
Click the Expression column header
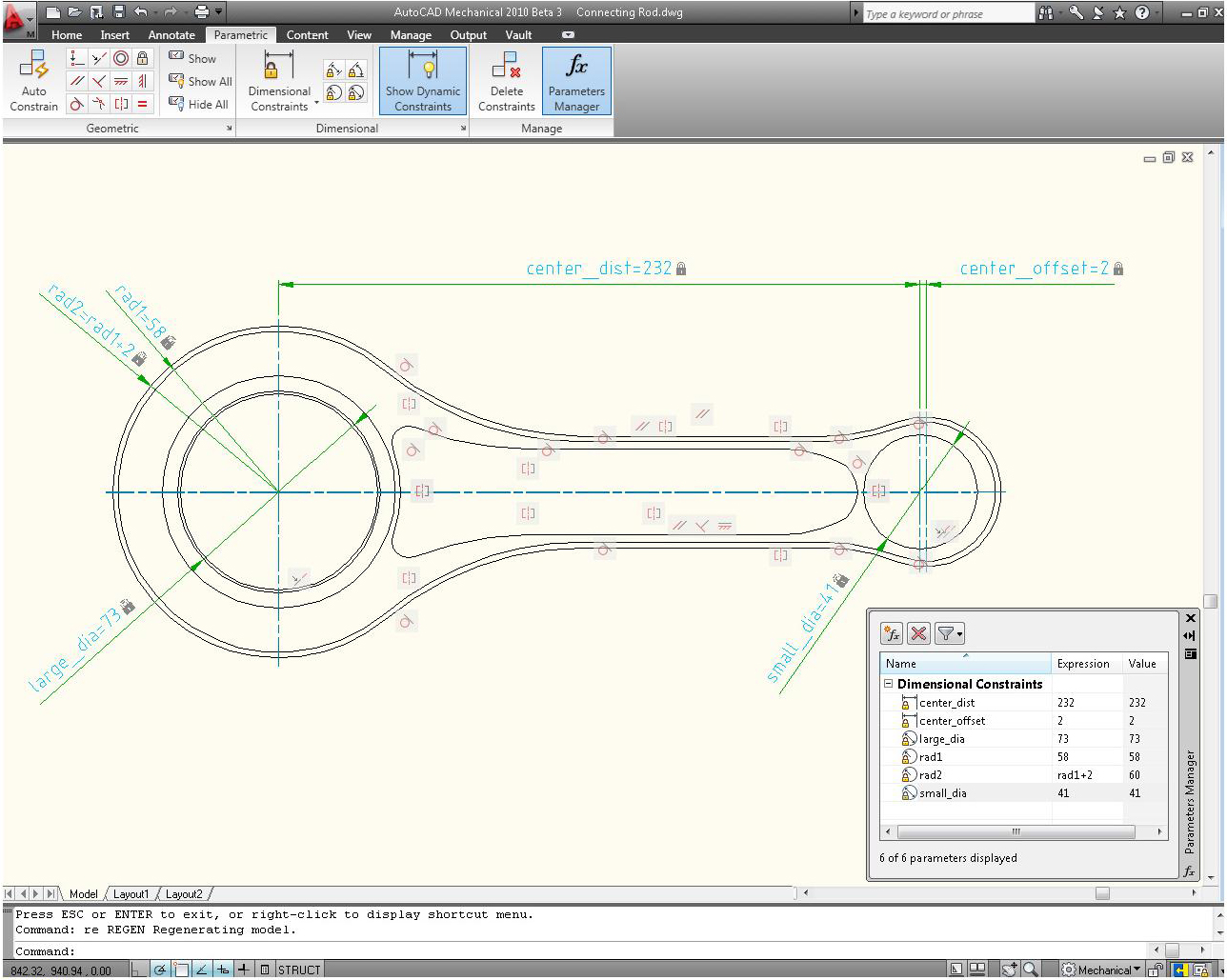point(1087,664)
